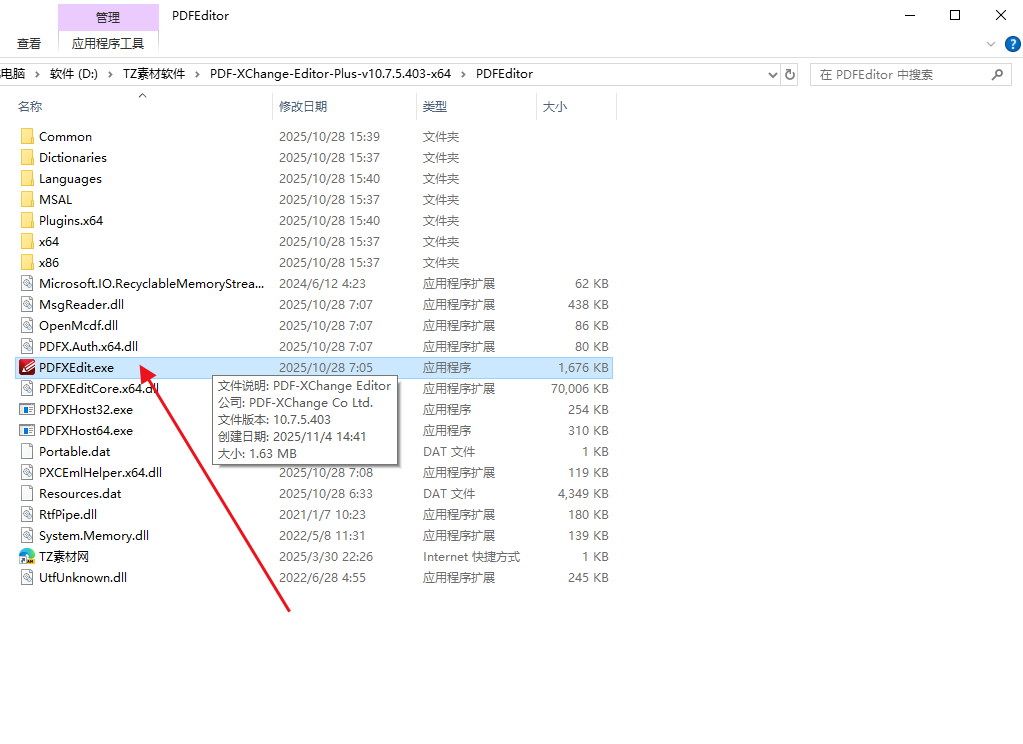The height and width of the screenshot is (744, 1023).
Task: Select the PDFXEdit.exe file name
Action: 76,367
